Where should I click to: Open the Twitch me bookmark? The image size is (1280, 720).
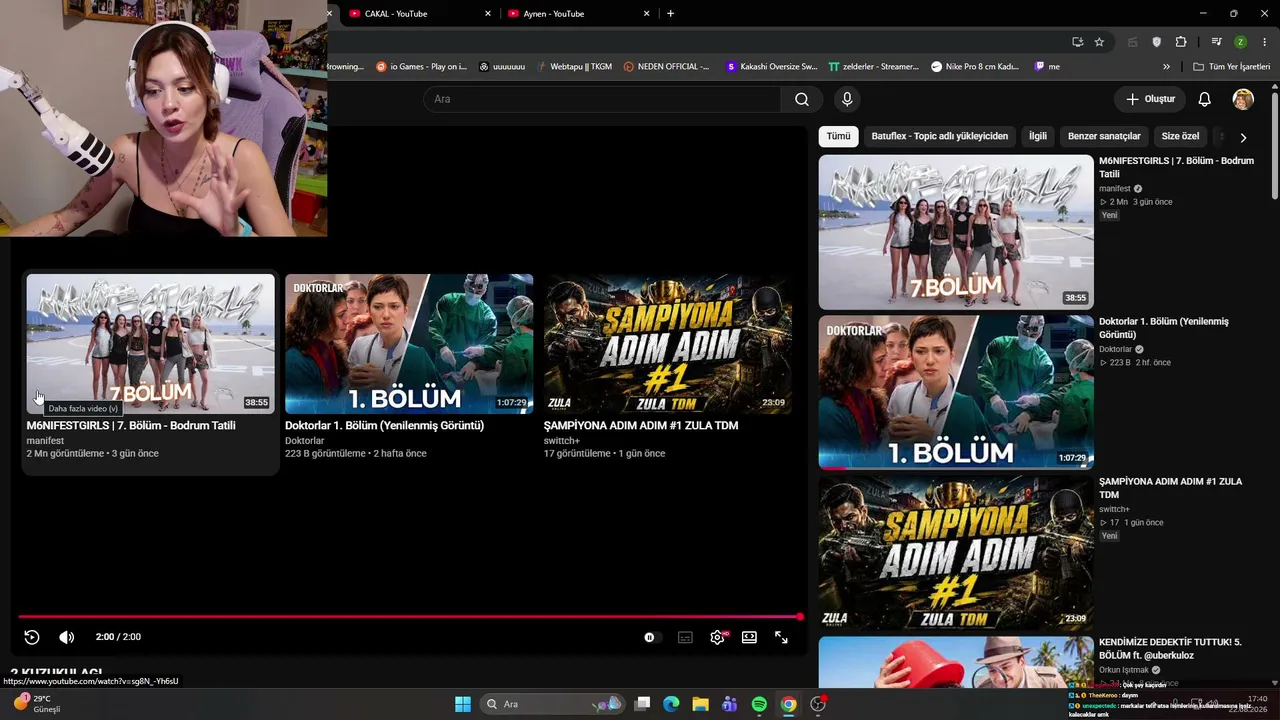pyautogui.click(x=1047, y=67)
